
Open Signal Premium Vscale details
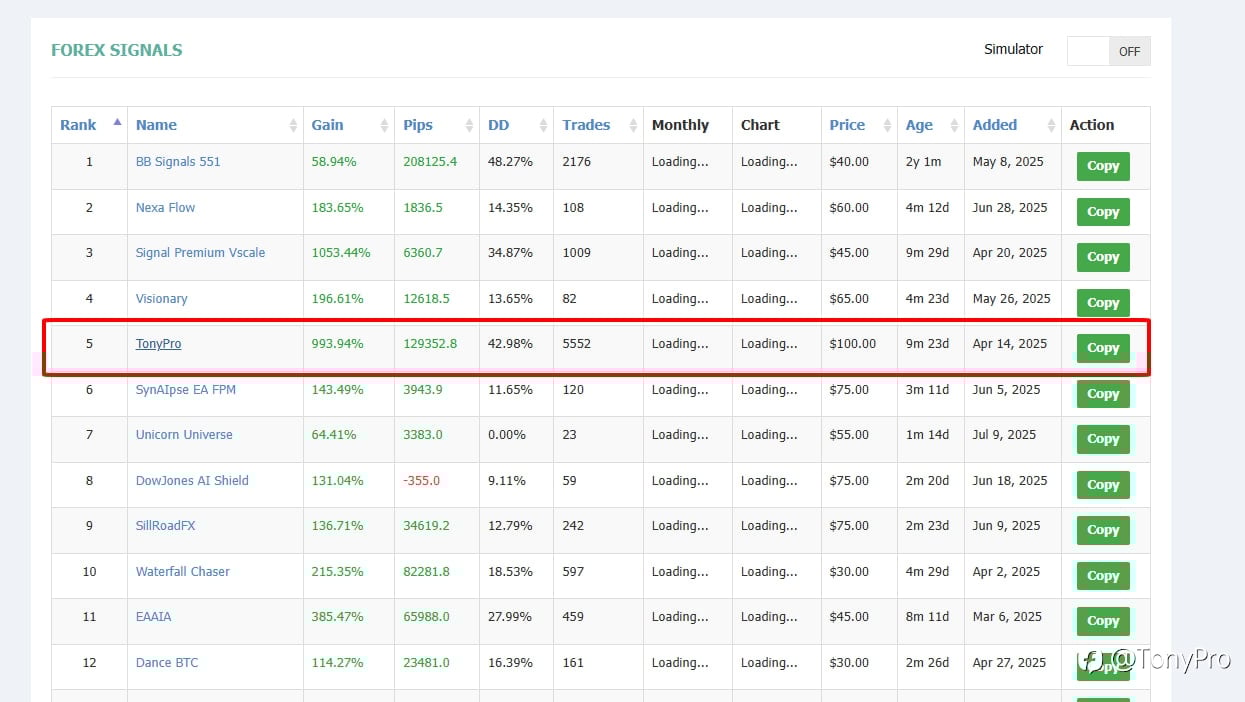pyautogui.click(x=200, y=253)
